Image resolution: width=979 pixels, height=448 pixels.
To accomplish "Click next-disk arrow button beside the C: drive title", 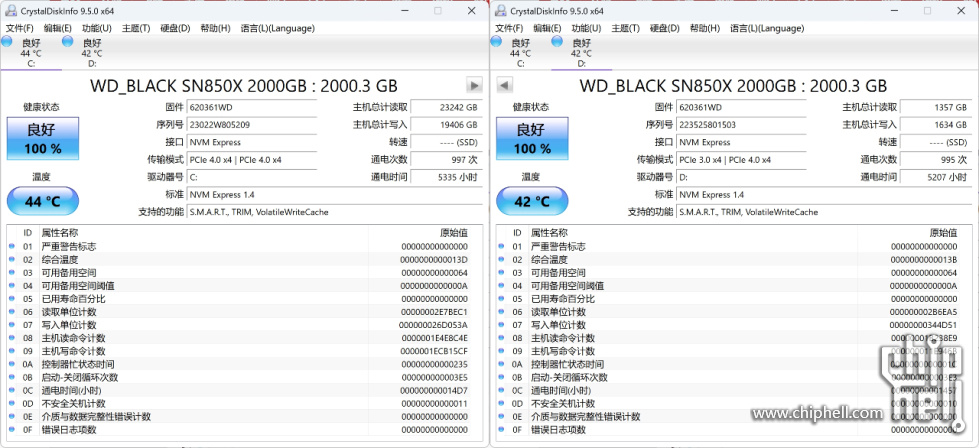I will click(x=475, y=85).
